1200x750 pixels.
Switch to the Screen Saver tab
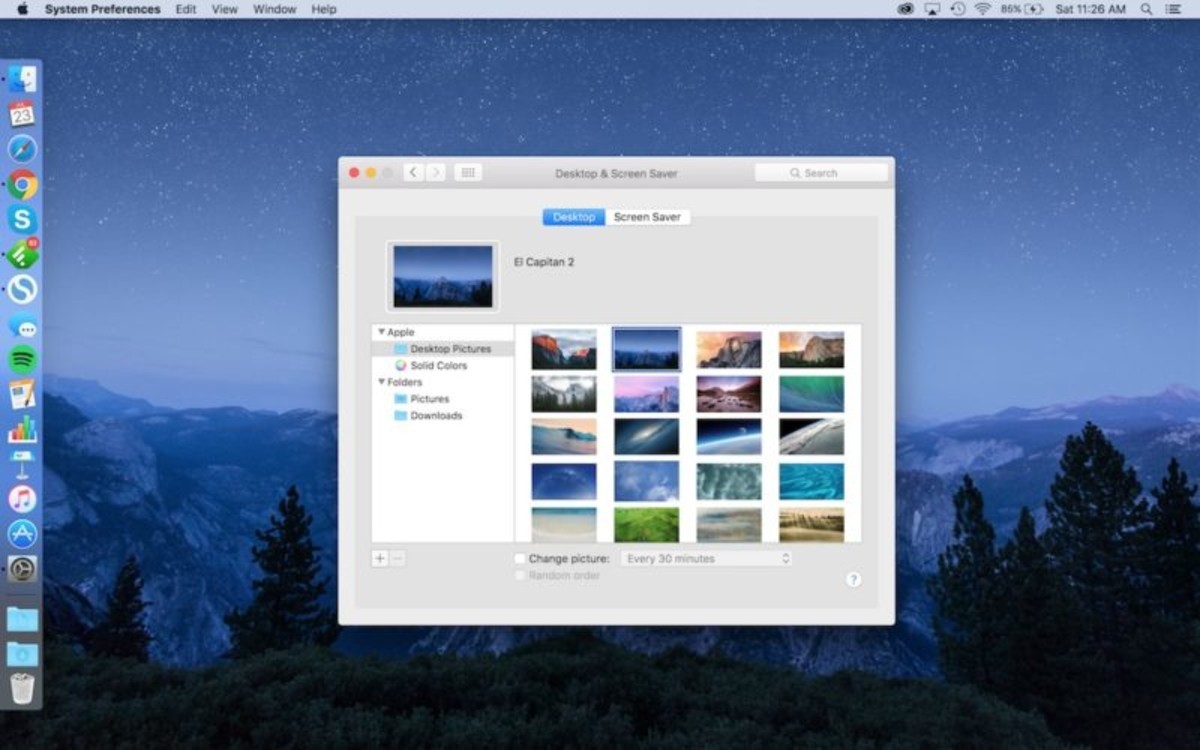(x=647, y=217)
